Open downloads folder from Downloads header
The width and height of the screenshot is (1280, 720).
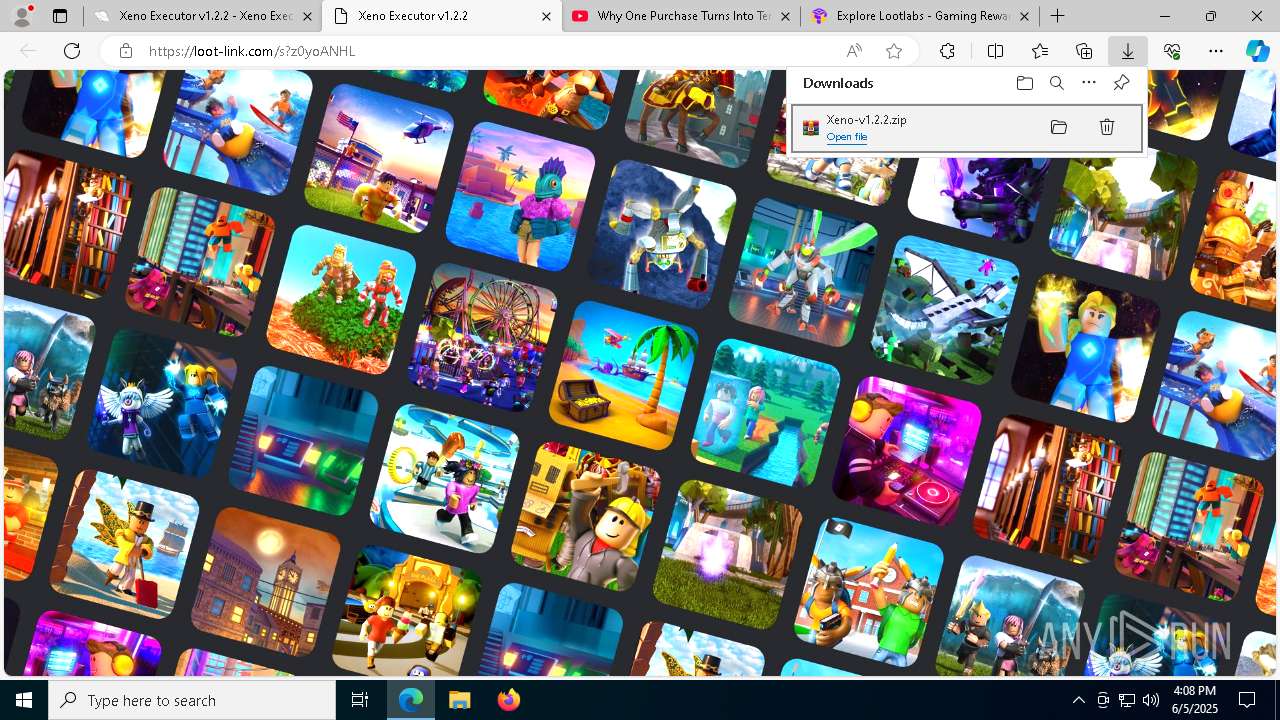1025,83
